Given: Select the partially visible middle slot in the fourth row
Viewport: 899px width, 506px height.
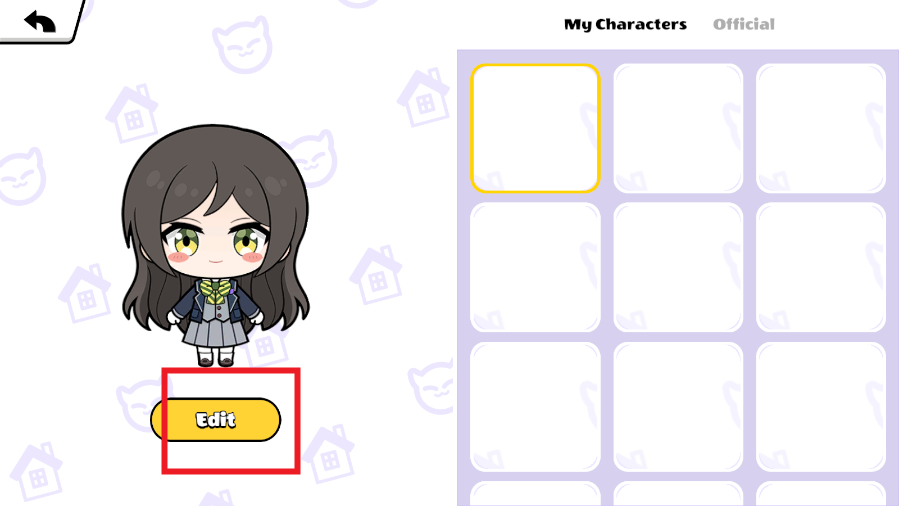Looking at the screenshot, I should click(x=678, y=494).
